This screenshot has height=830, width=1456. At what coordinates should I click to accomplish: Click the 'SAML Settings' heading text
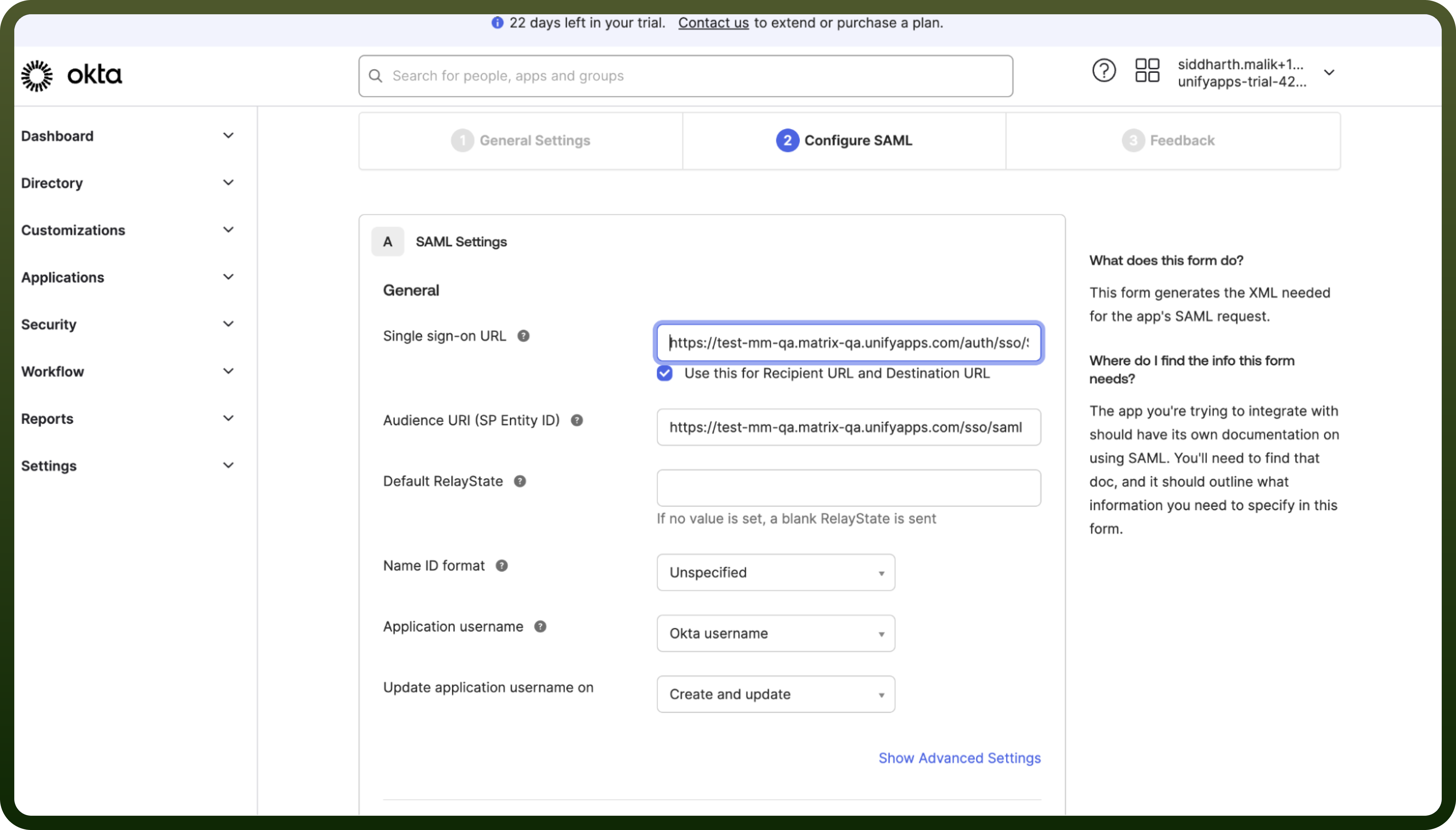(x=461, y=242)
